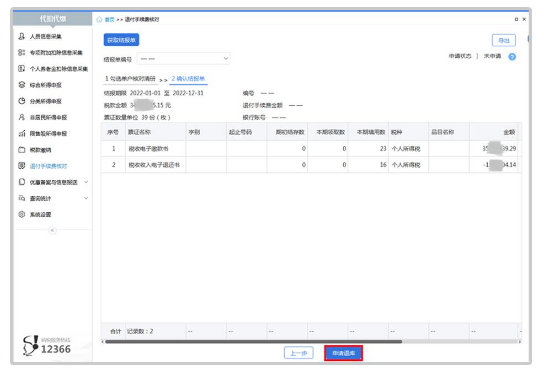Click the window maximize icon at top right

click(x=516, y=19)
